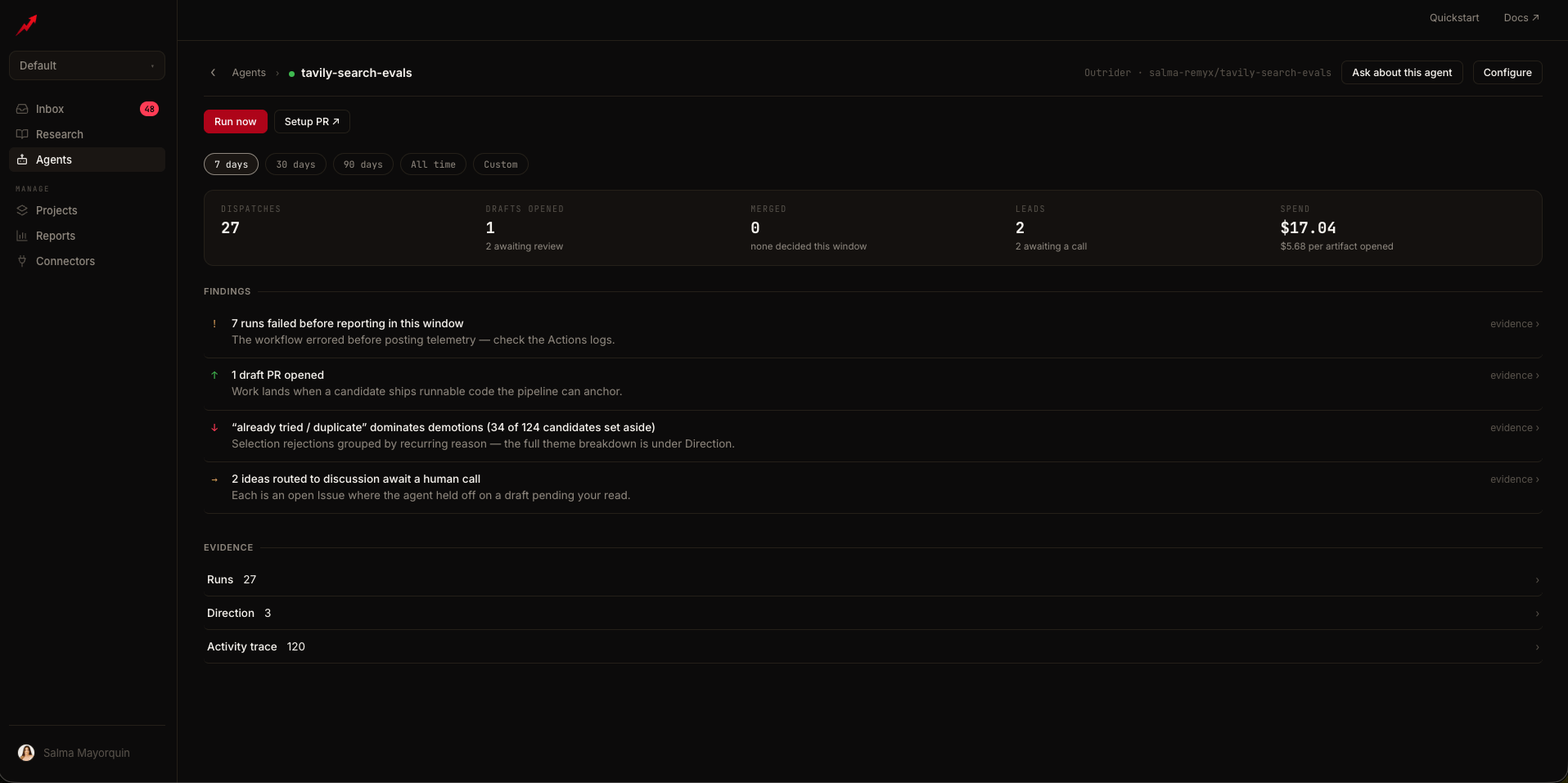Click the Research book icon
Screen dimensions: 1568x783
pyautogui.click(x=22, y=134)
